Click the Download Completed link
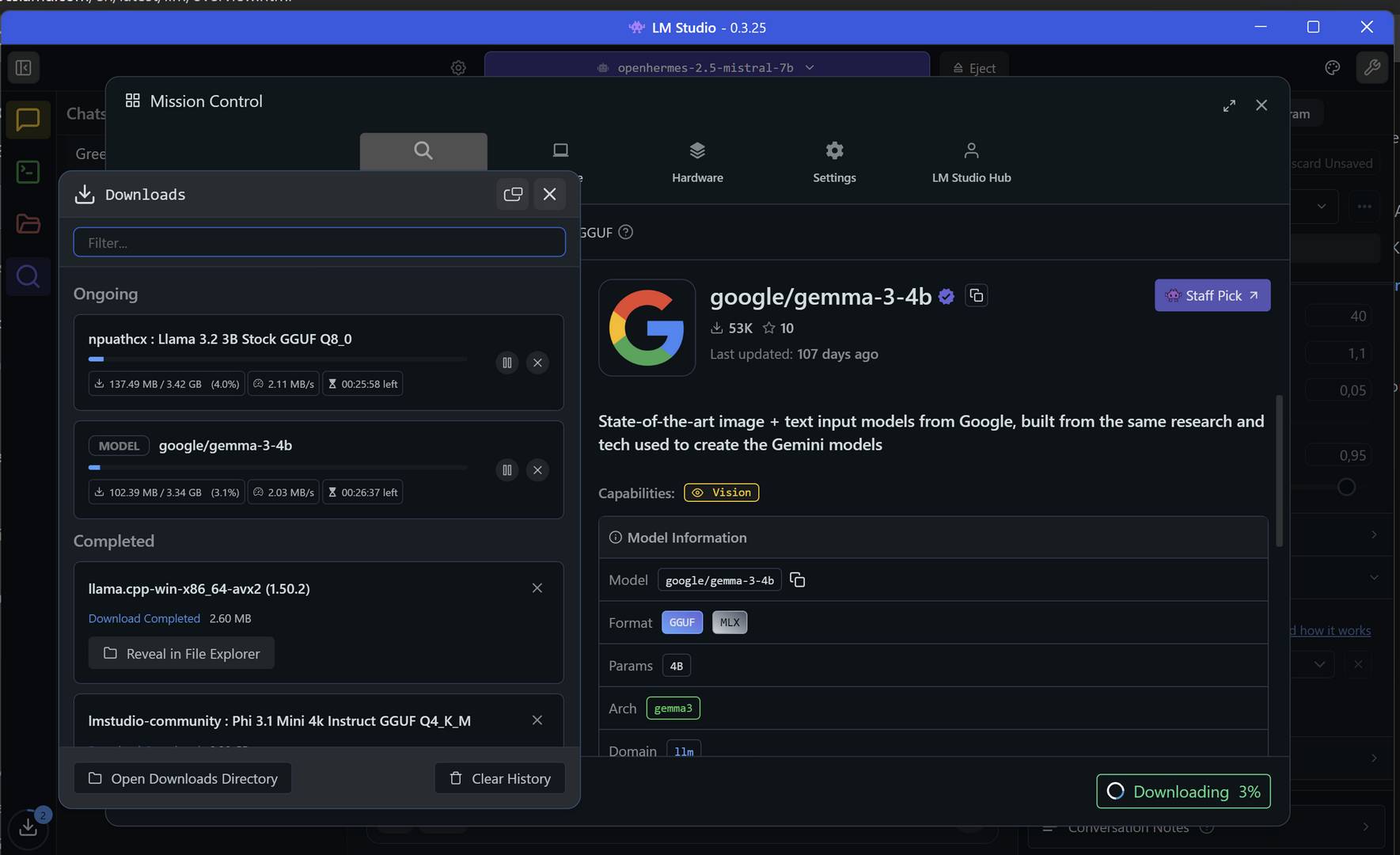Viewport: 1400px width, 855px height. (144, 618)
